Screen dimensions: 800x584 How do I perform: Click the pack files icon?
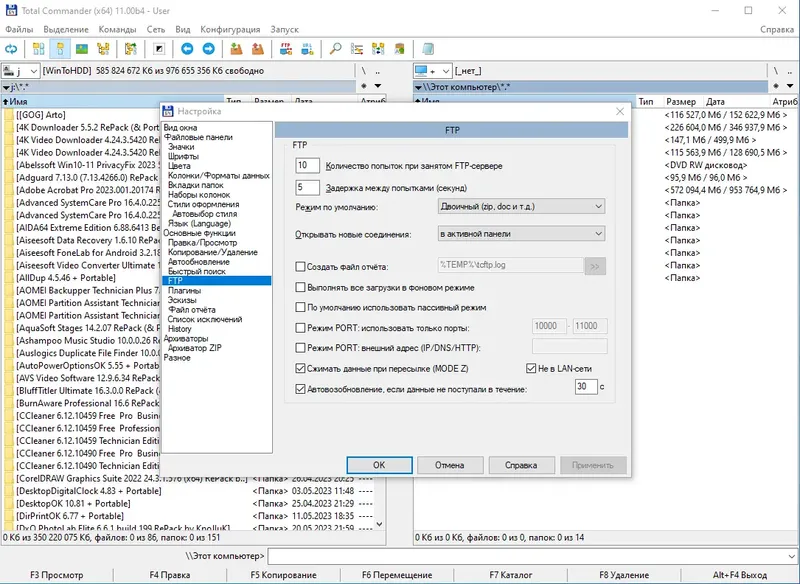(x=236, y=49)
